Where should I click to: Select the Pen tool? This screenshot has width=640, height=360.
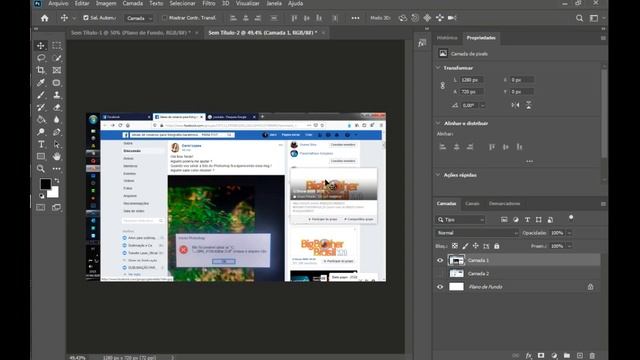pyautogui.click(x=57, y=132)
